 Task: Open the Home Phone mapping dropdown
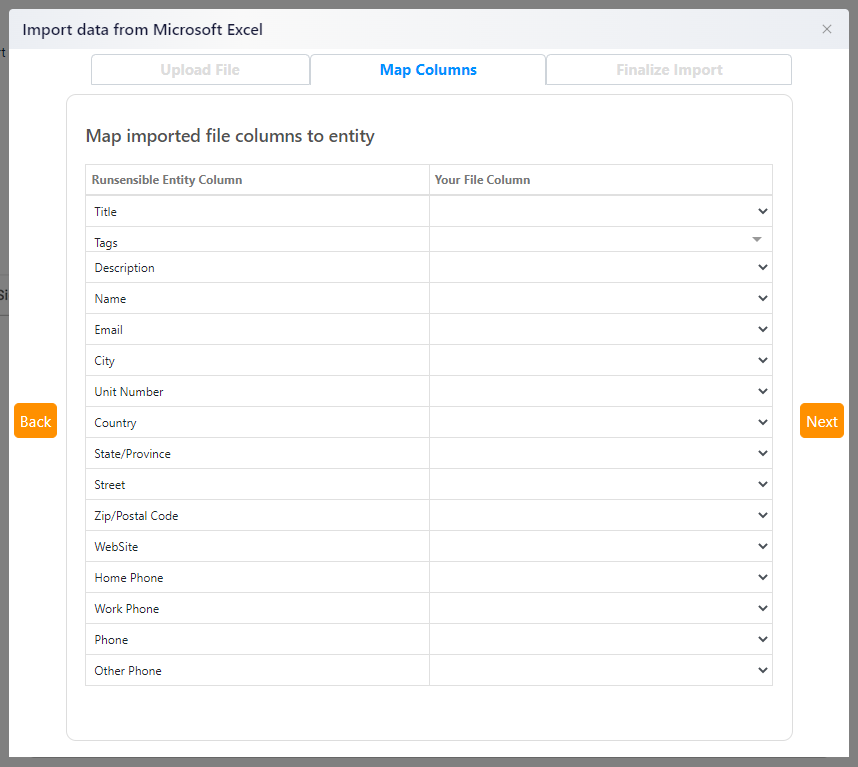[601, 577]
